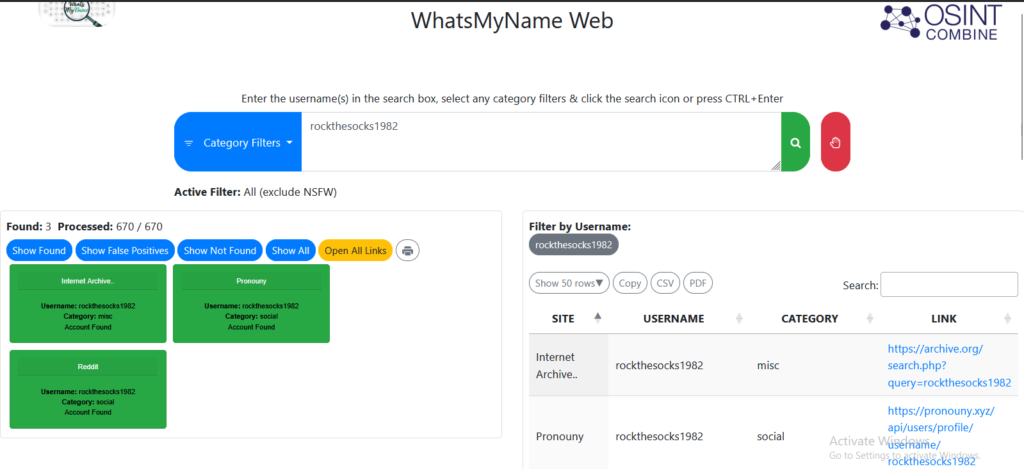Click the printer icon button

(x=408, y=250)
